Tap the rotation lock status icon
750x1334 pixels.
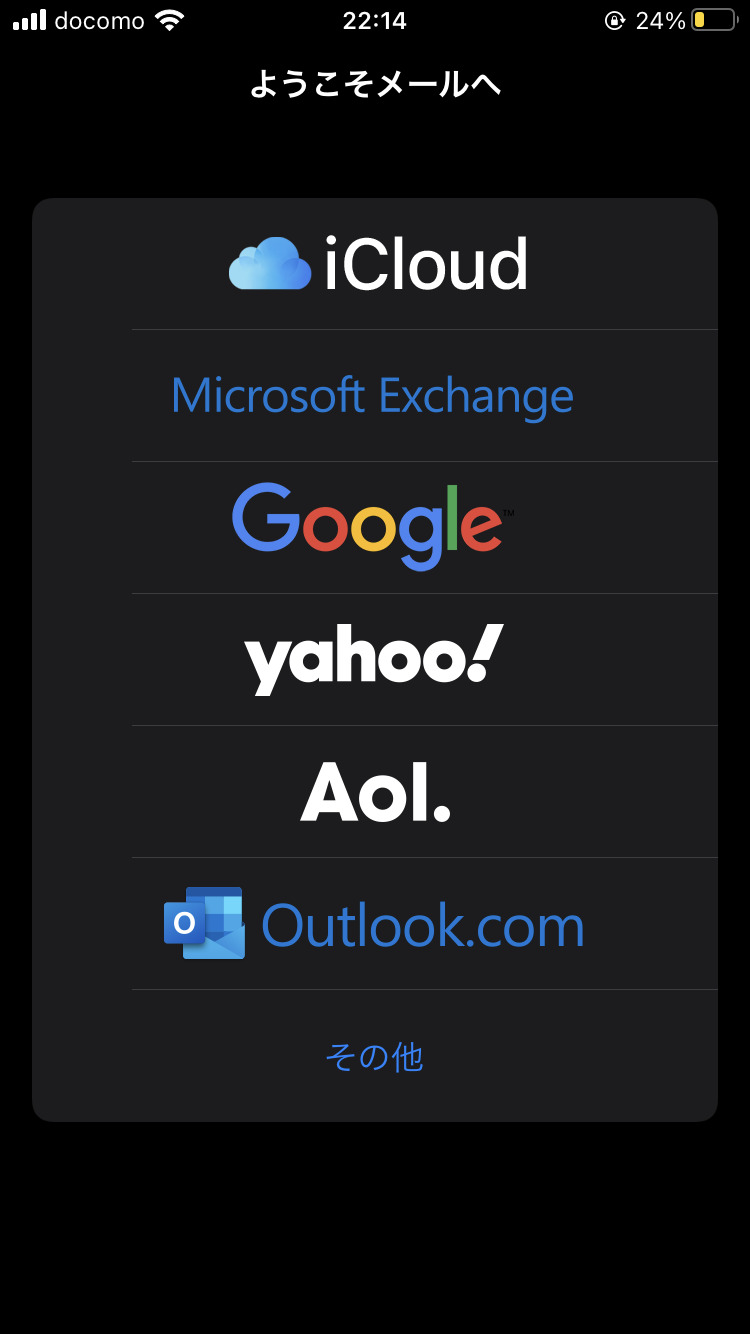[614, 20]
